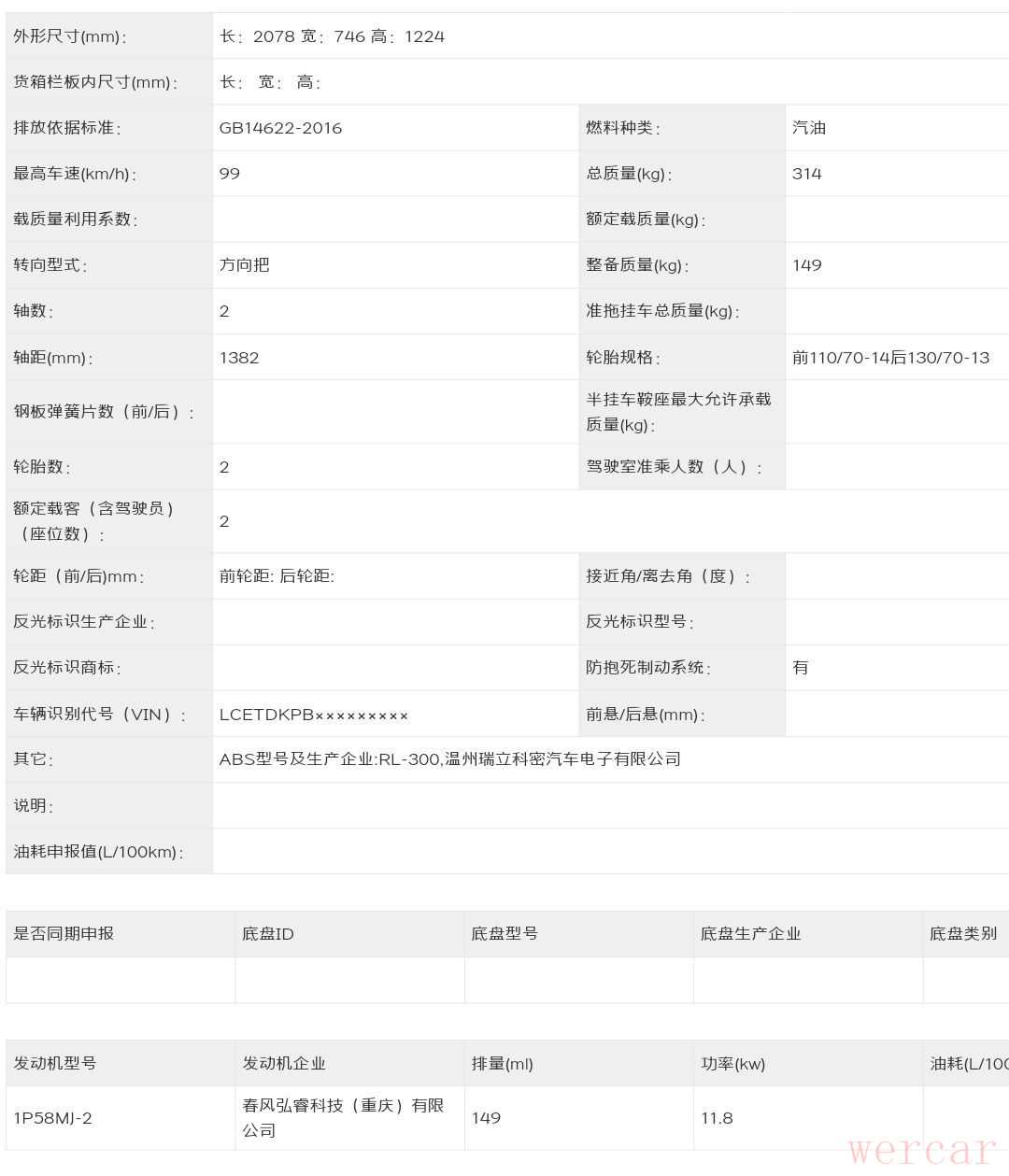Select the VIN value LCETDKPB×××××××××
This screenshot has width=1009, height=1176.
(x=314, y=715)
